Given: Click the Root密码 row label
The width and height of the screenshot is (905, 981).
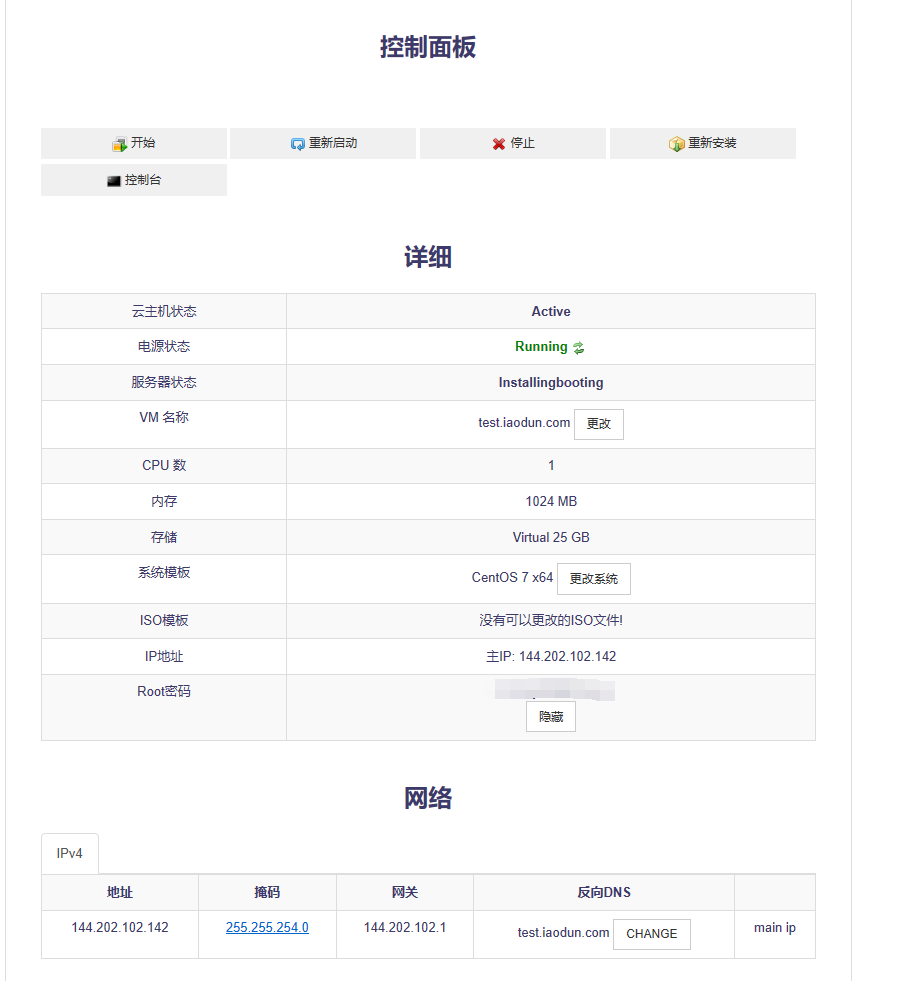Looking at the screenshot, I should (x=164, y=691).
